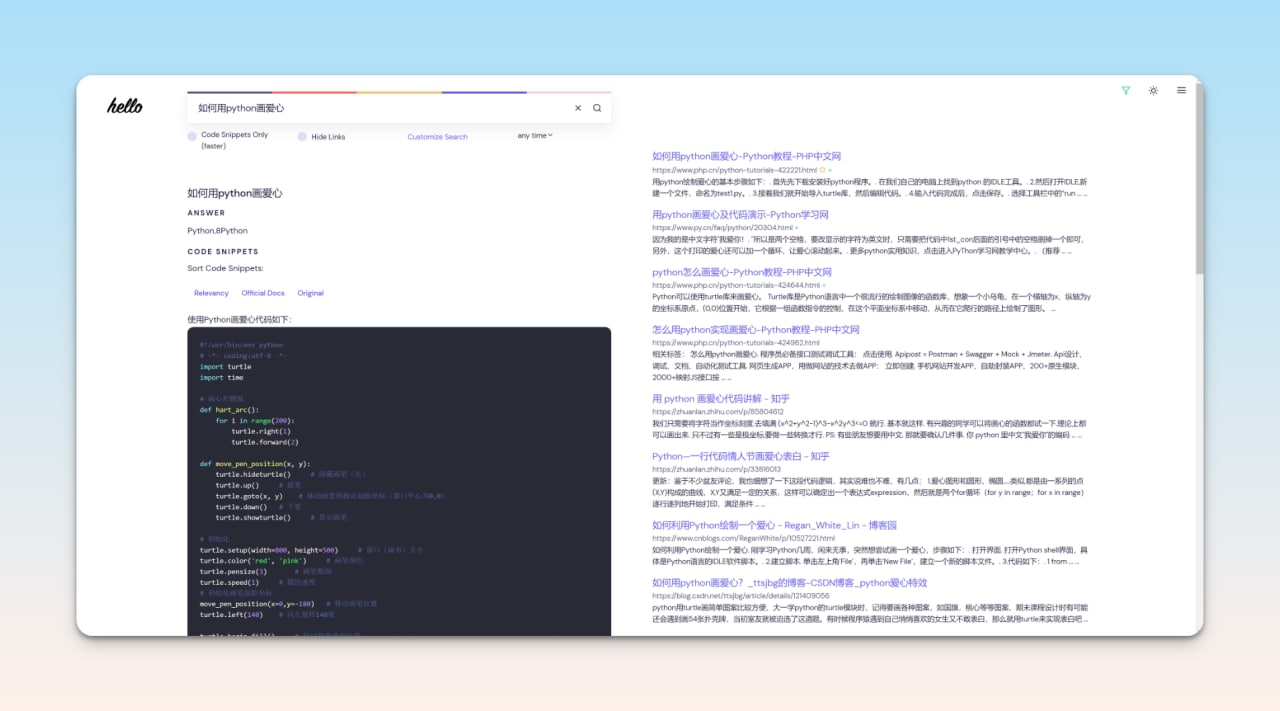The height and width of the screenshot is (711, 1280).
Task: Click the magnifier search icon
Action: (x=597, y=108)
